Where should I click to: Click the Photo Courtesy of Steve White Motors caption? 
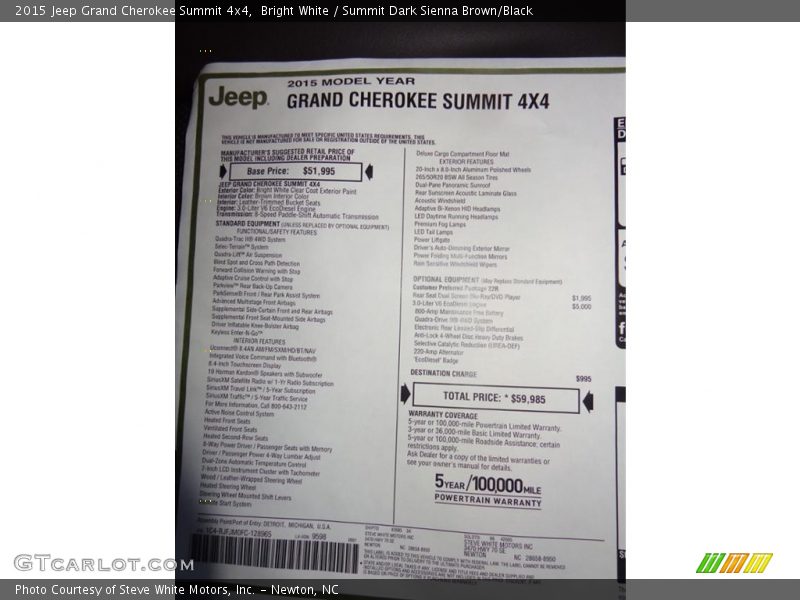pyautogui.click(x=177, y=590)
